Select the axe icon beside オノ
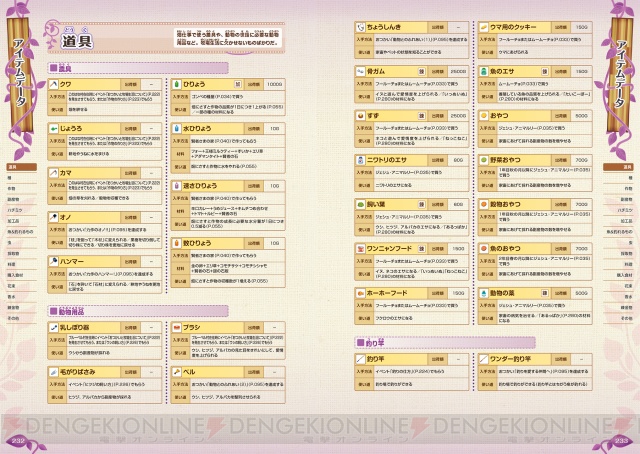This screenshot has height=454, width=640. tap(53, 217)
